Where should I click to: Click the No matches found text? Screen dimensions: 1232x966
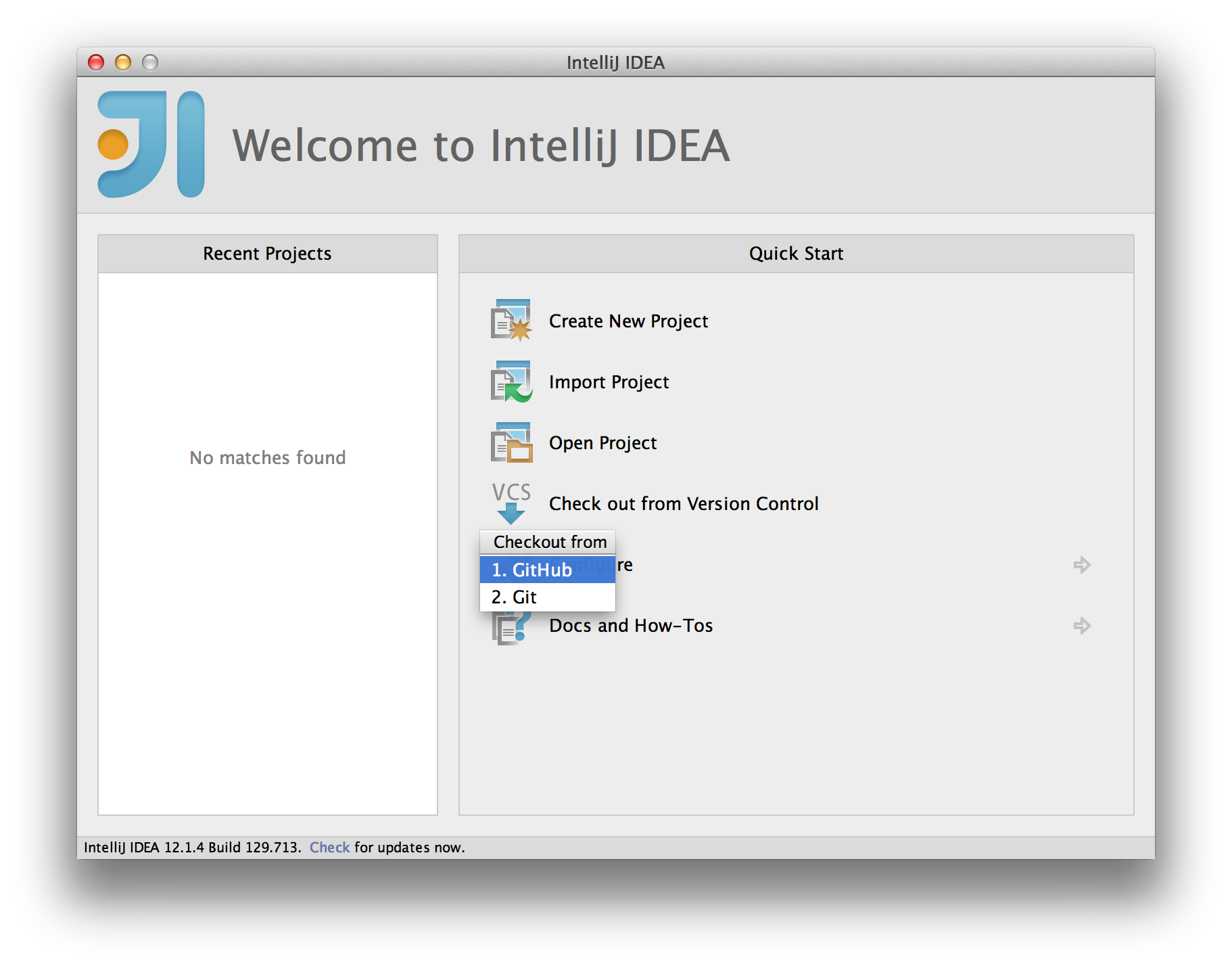click(267, 457)
